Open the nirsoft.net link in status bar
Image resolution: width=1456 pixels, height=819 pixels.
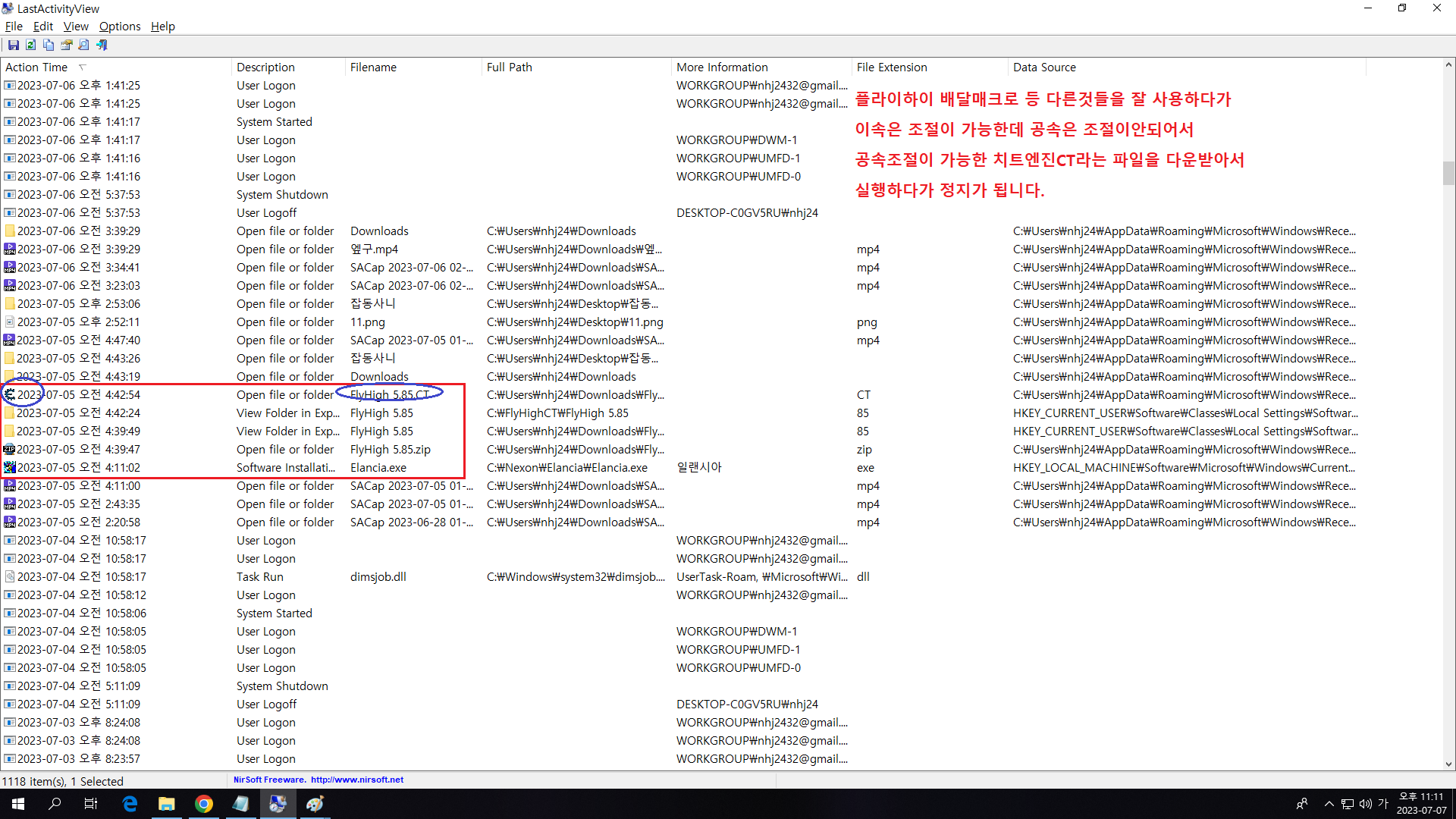[x=356, y=780]
